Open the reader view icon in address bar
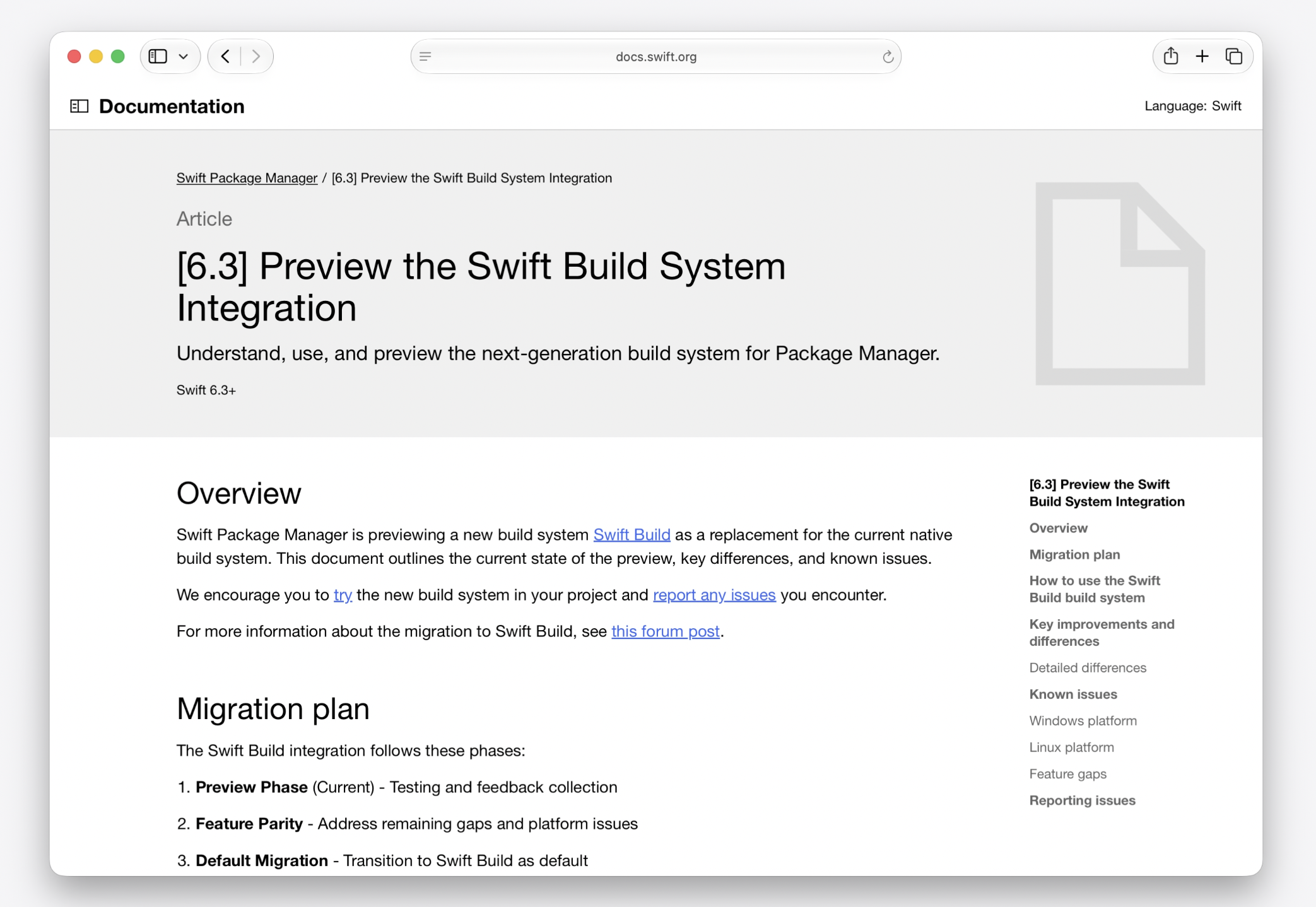 click(x=425, y=56)
